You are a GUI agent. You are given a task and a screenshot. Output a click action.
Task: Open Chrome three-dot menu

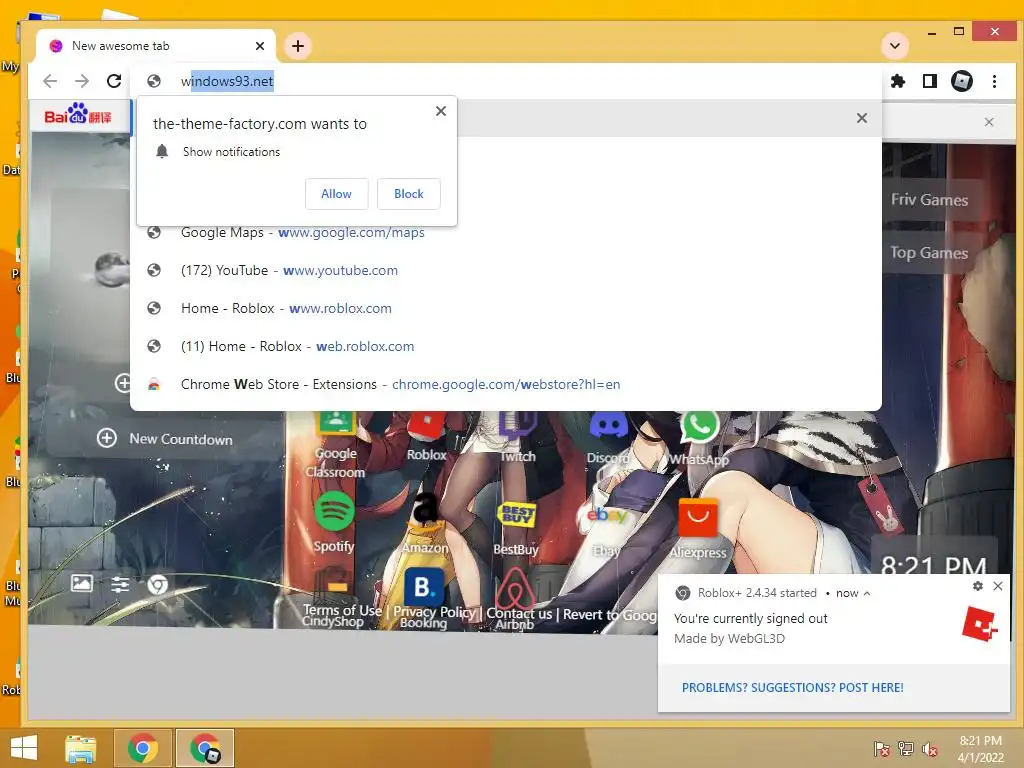pyautogui.click(x=994, y=81)
